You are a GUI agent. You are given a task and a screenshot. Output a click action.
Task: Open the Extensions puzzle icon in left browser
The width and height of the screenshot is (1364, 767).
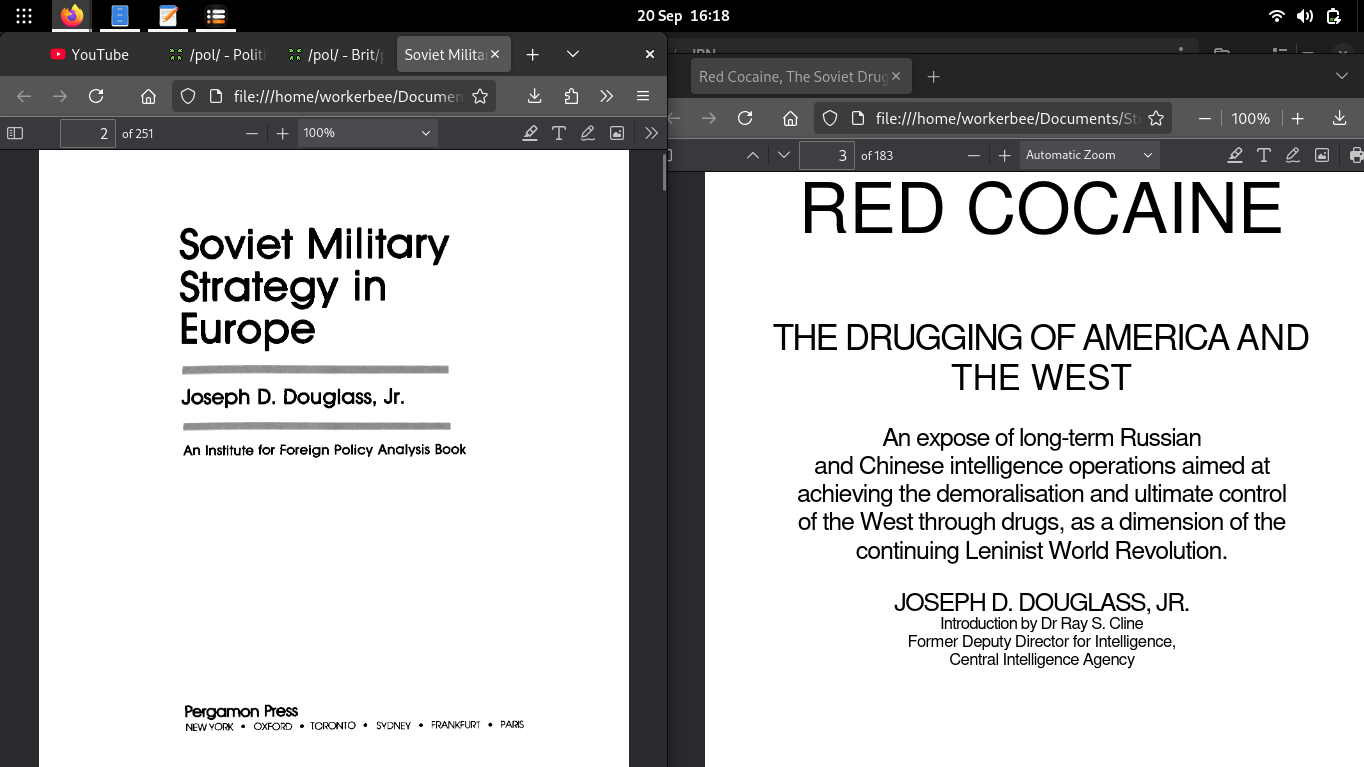571,96
